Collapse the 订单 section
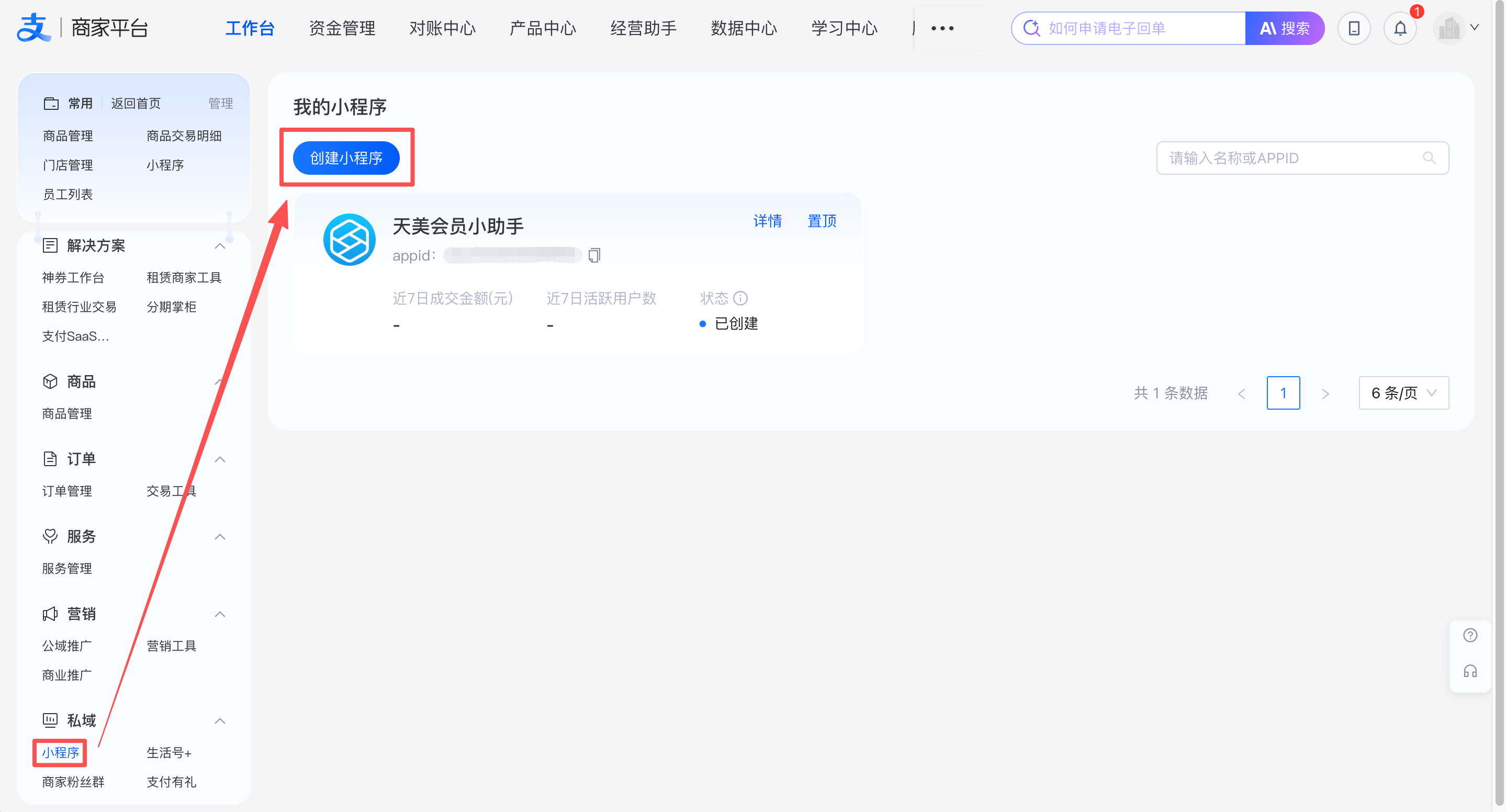 (220, 459)
